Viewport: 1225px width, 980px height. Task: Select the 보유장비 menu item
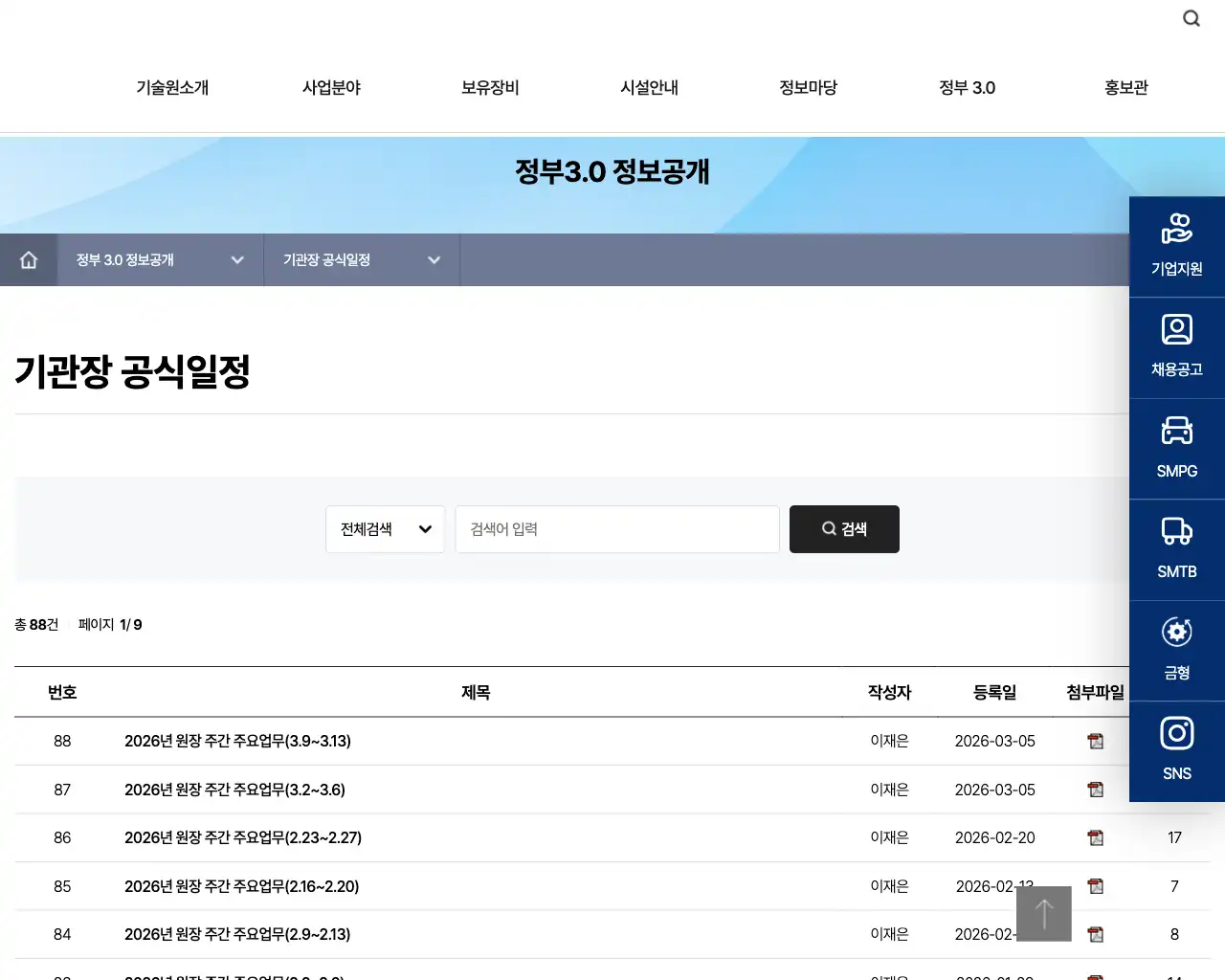[x=489, y=87]
